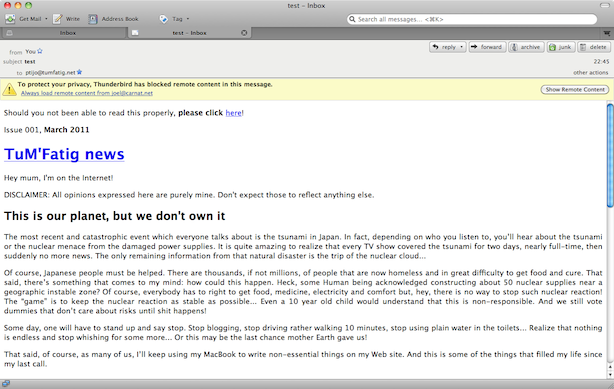Open the Get Mail dropdown arrow

tap(46, 19)
